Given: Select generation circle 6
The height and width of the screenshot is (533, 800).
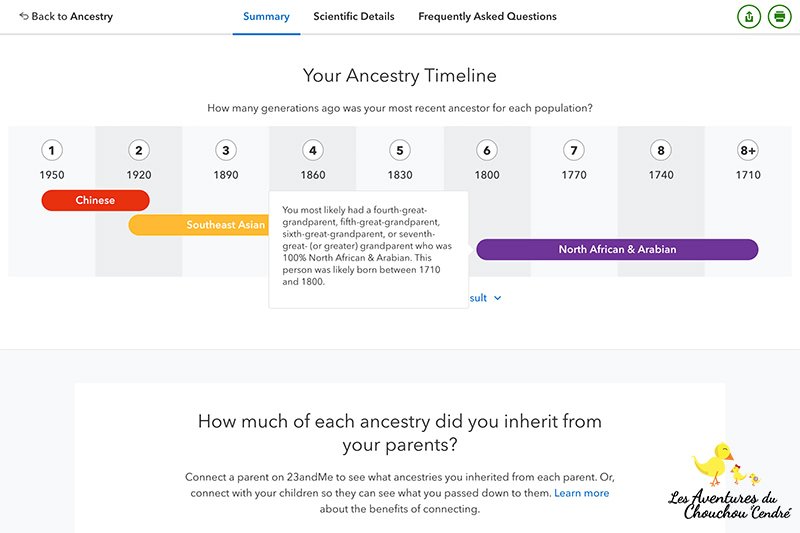Looking at the screenshot, I should click(x=487, y=151).
